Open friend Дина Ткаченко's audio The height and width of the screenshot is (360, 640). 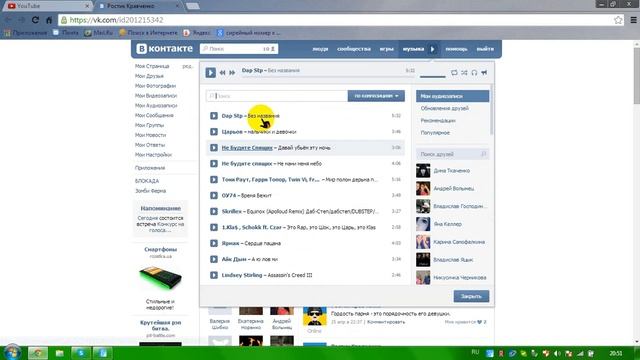451,171
